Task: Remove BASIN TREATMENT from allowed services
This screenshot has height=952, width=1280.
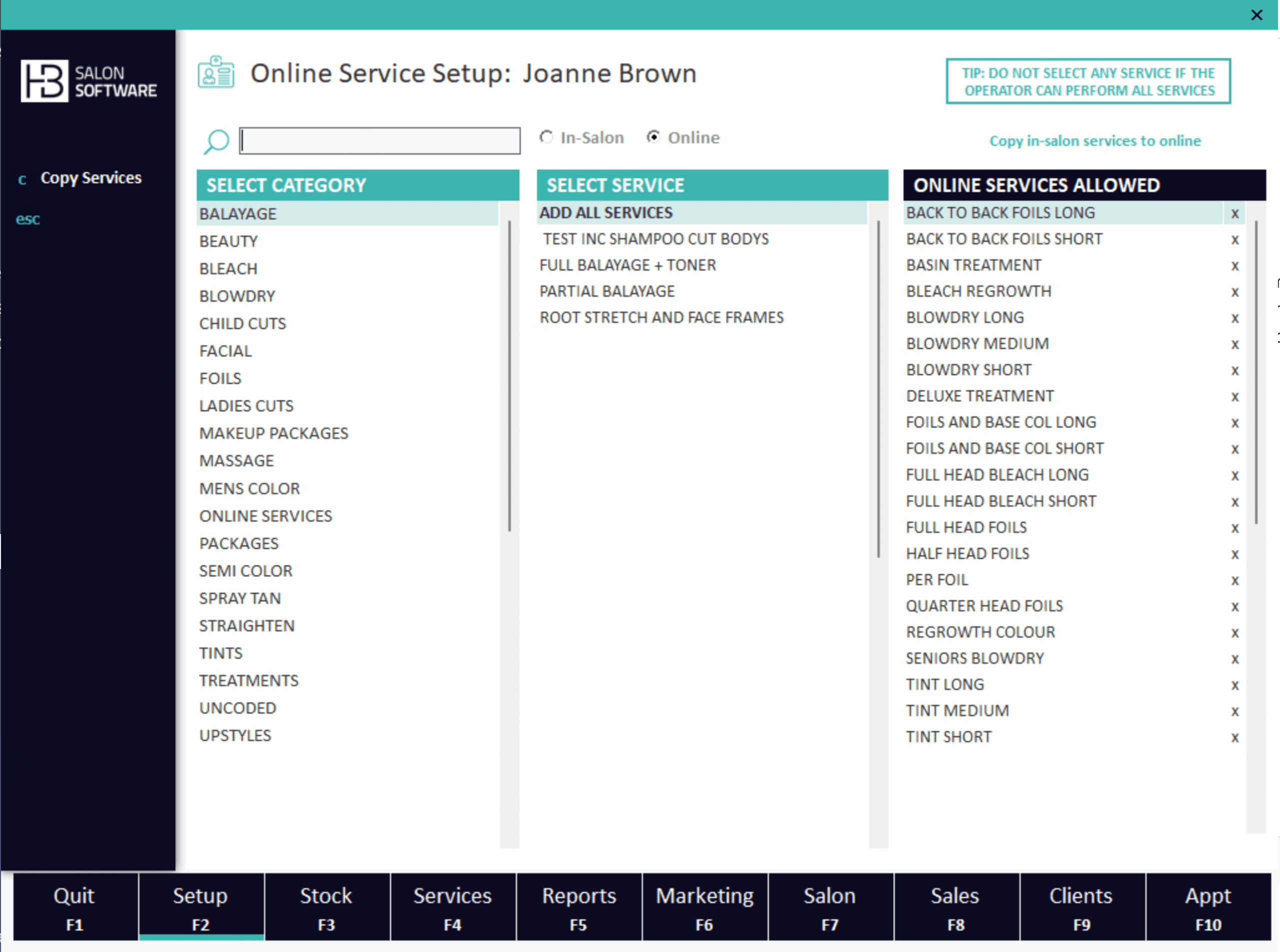Action: pyautogui.click(x=1235, y=265)
